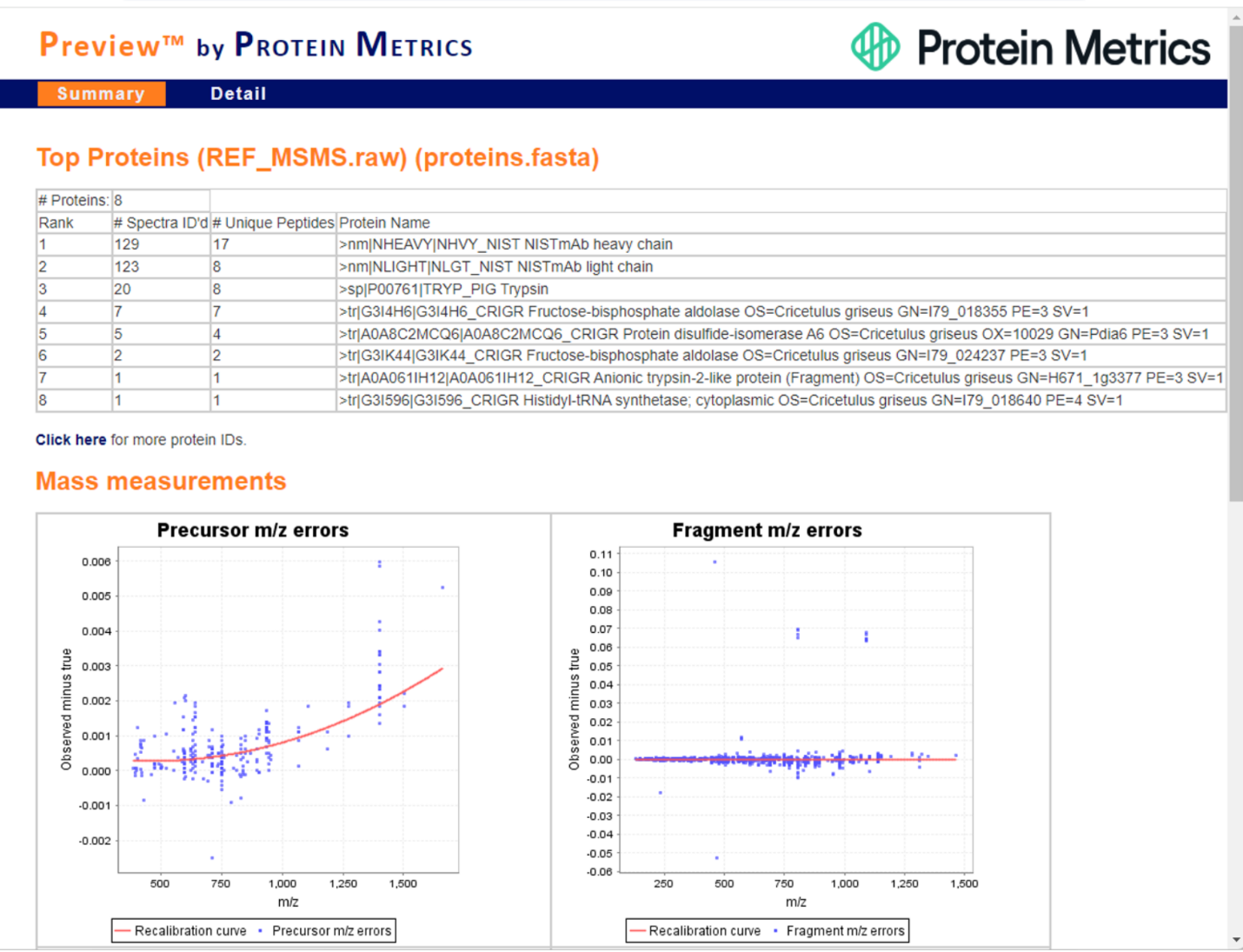This screenshot has height=952, width=1243.
Task: Click the "Preview by Protein Metrics" title logo
Action: pos(256,45)
